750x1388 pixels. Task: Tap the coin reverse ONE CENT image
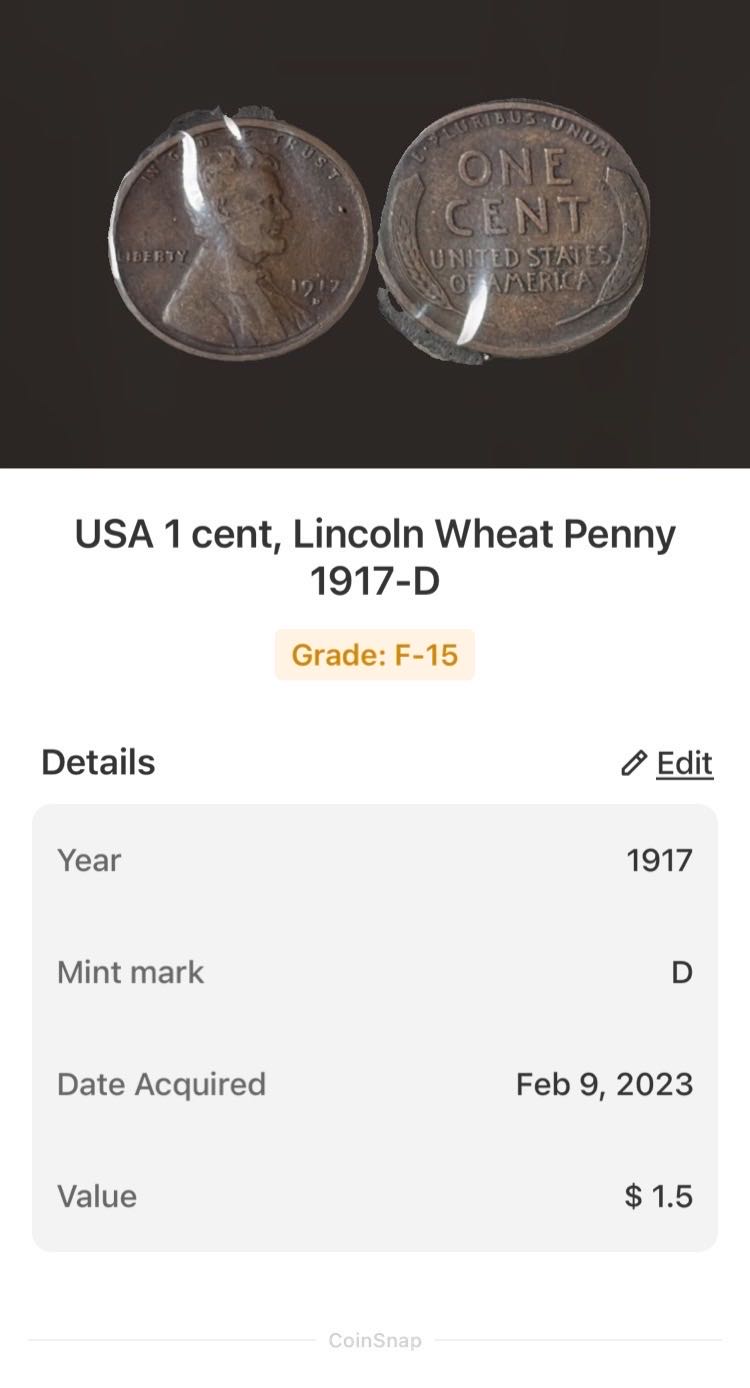tap(515, 230)
